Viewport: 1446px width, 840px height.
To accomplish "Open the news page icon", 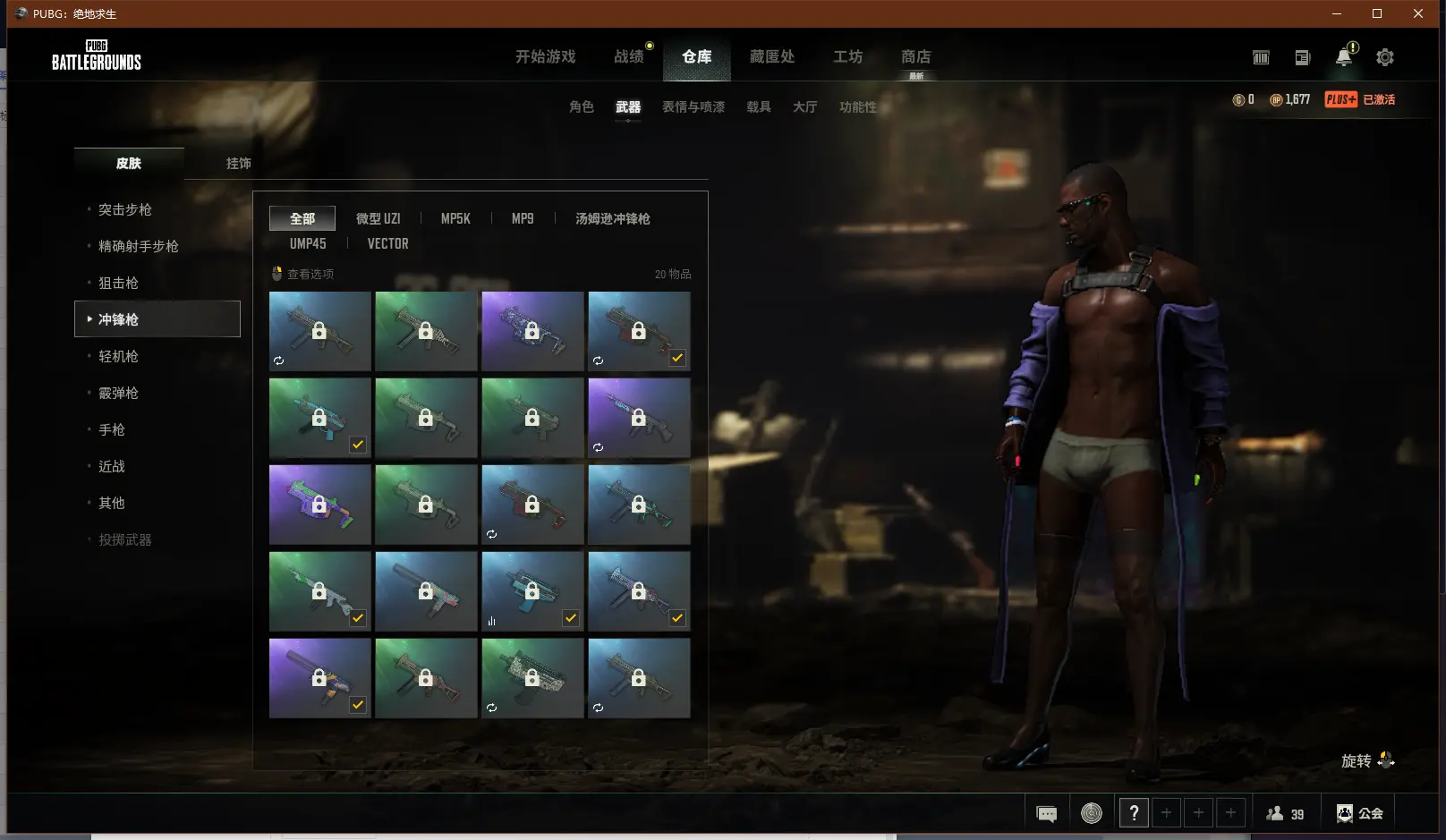I will (1302, 57).
